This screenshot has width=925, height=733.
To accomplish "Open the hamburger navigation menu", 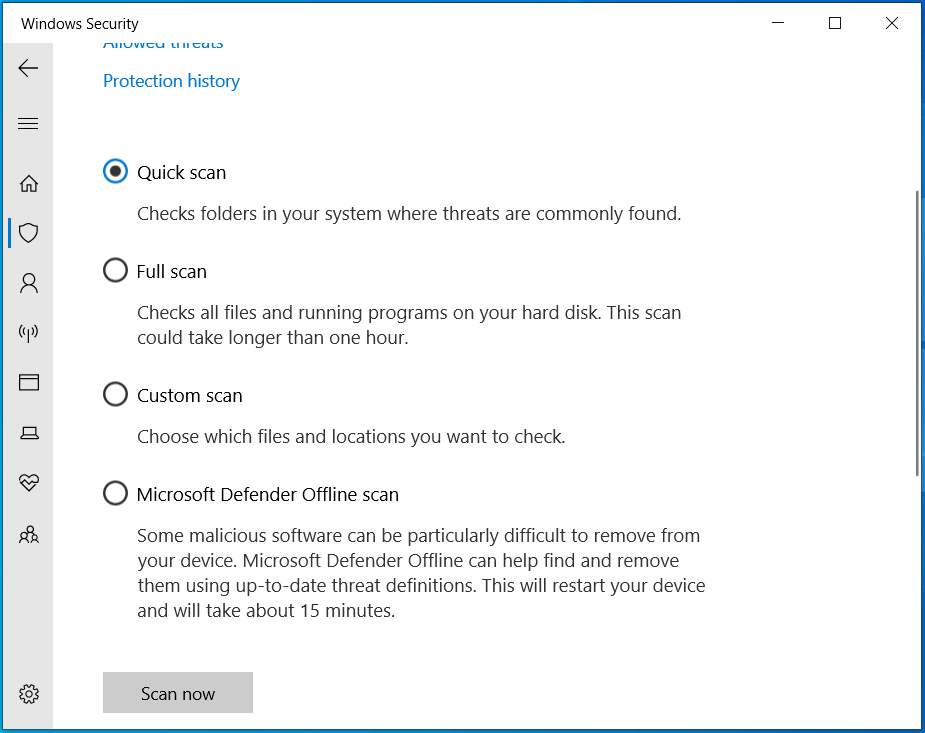I will click(x=28, y=123).
